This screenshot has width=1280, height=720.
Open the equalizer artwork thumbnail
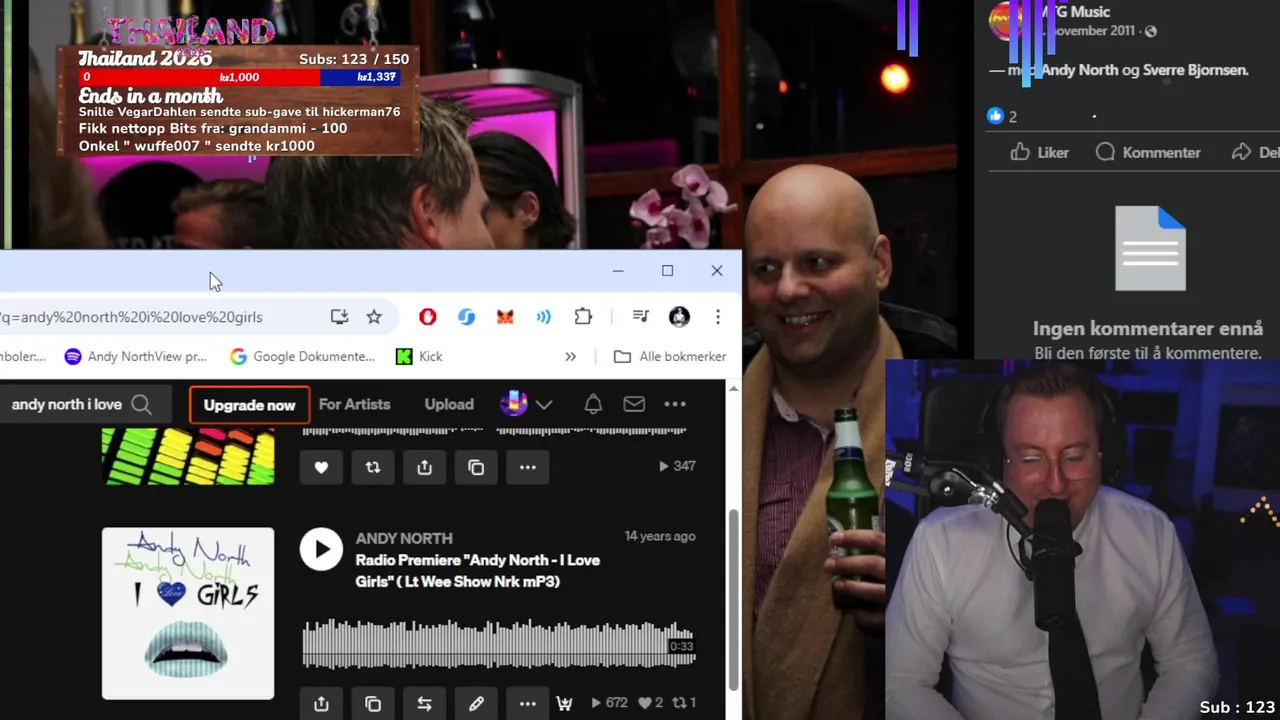(188, 457)
